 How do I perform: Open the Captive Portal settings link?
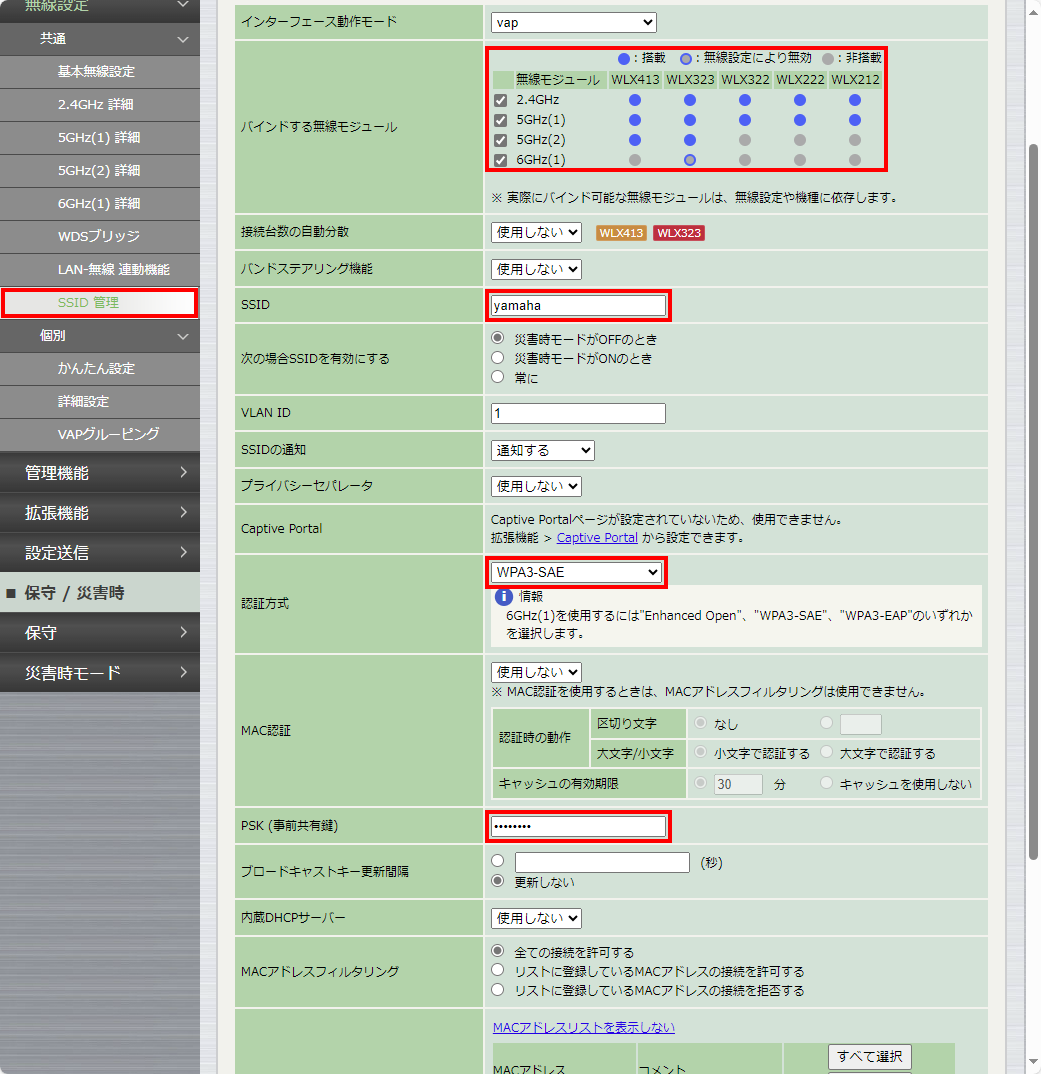point(596,538)
